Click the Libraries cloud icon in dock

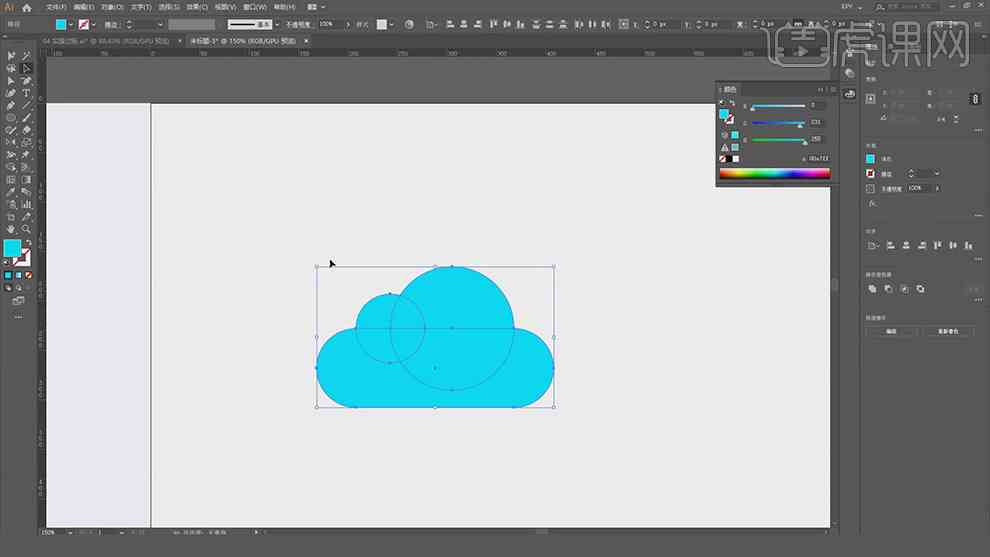(x=850, y=94)
